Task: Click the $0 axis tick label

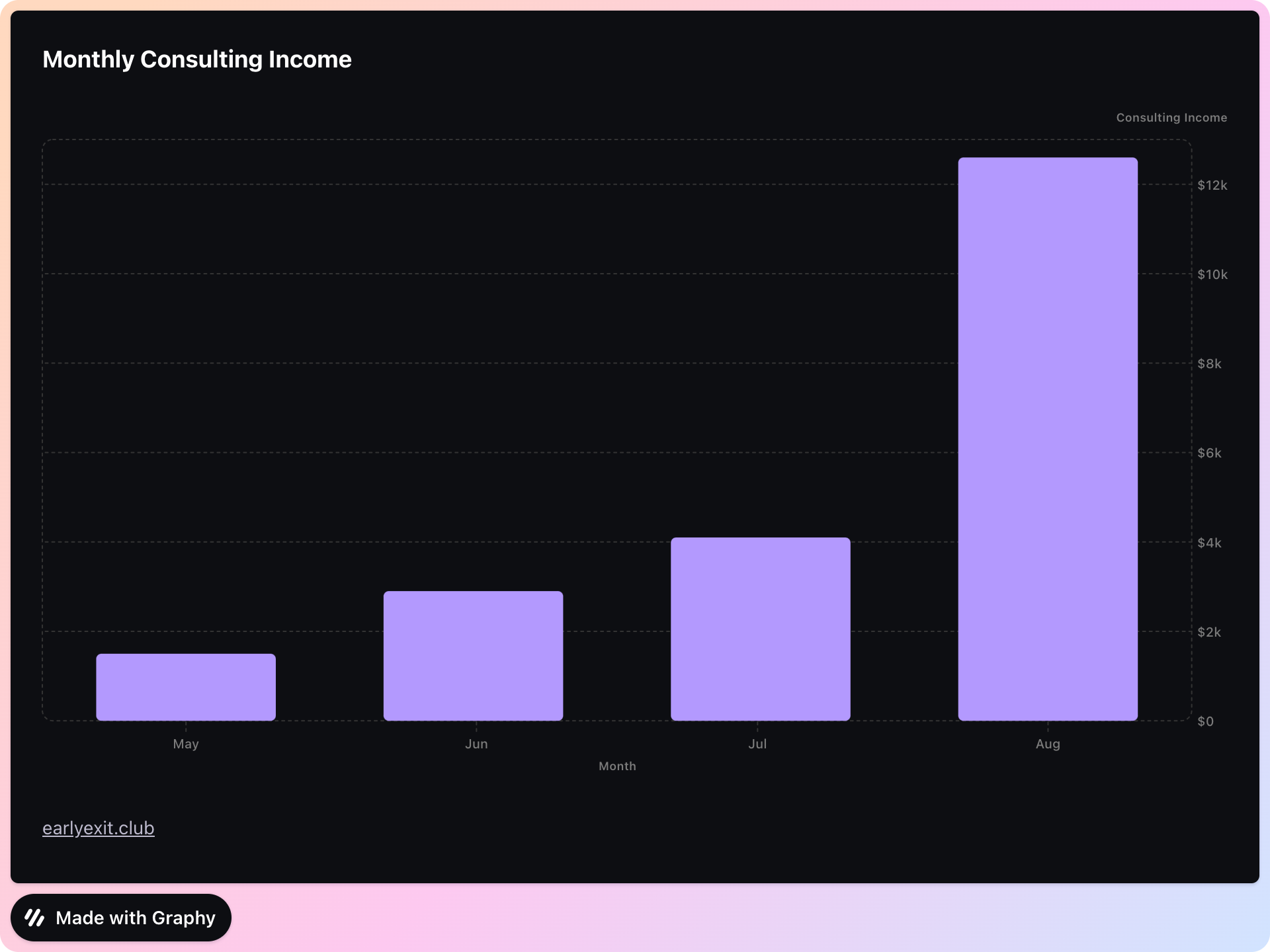Action: tap(1205, 721)
